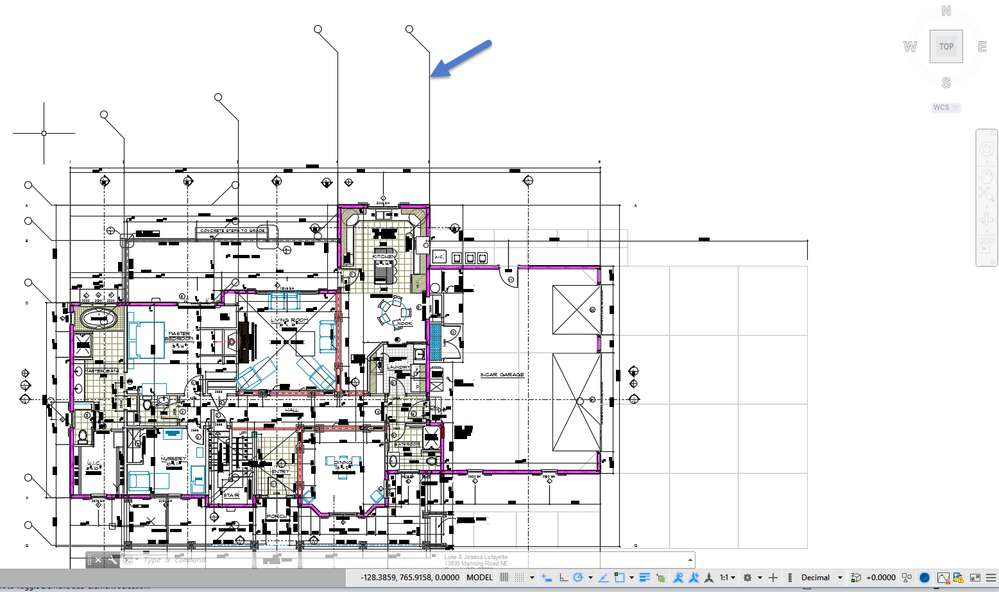Click the TOP face of the ViewCube
The image size is (999, 592).
pyautogui.click(x=946, y=46)
